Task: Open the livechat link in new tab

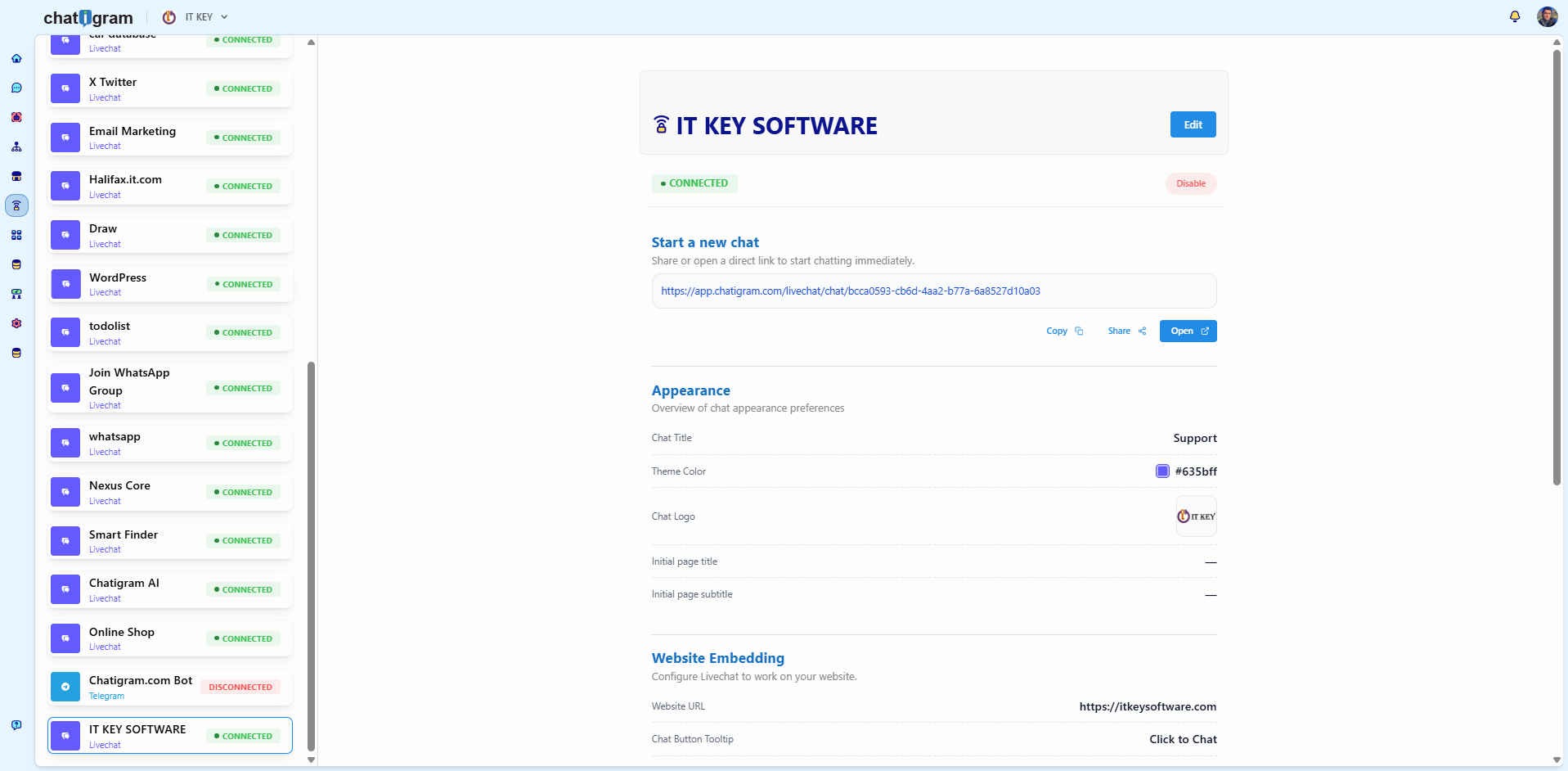Action: pos(1188,331)
